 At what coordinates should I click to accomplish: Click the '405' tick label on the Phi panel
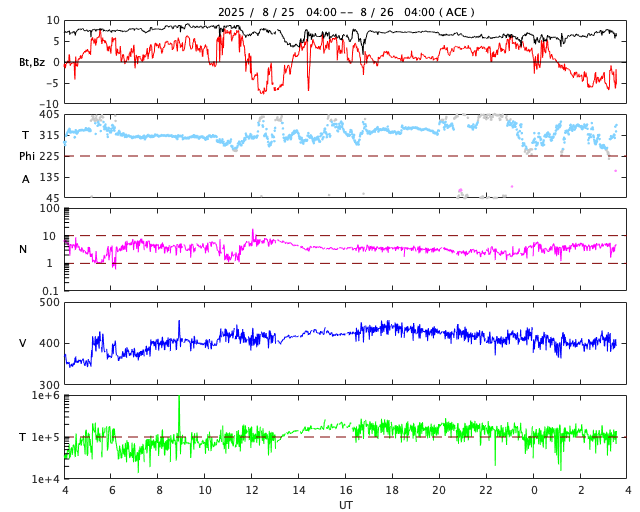[x=49, y=114]
